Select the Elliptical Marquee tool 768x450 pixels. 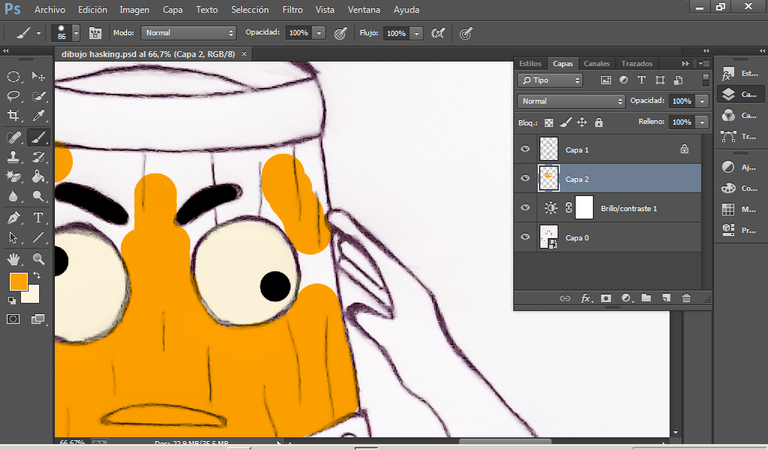click(13, 76)
